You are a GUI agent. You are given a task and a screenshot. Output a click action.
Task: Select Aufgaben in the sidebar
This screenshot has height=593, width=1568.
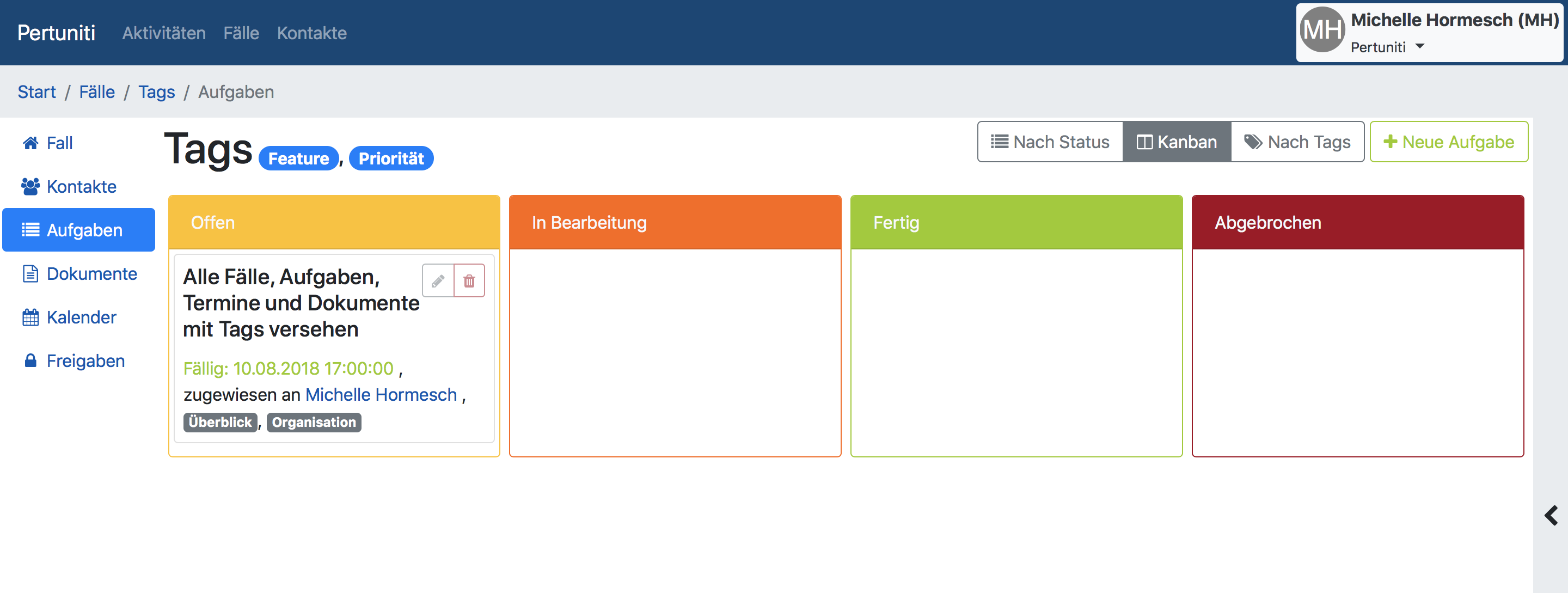(78, 230)
